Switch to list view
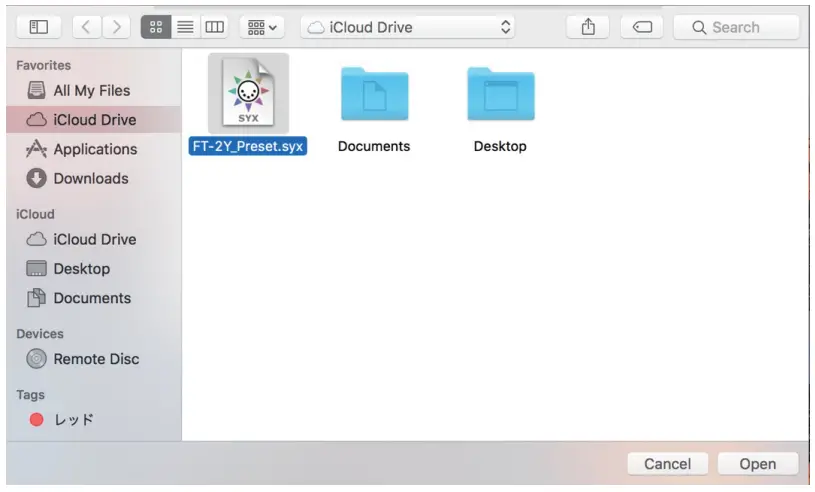Screen dimensions: 815x492 coord(186,27)
